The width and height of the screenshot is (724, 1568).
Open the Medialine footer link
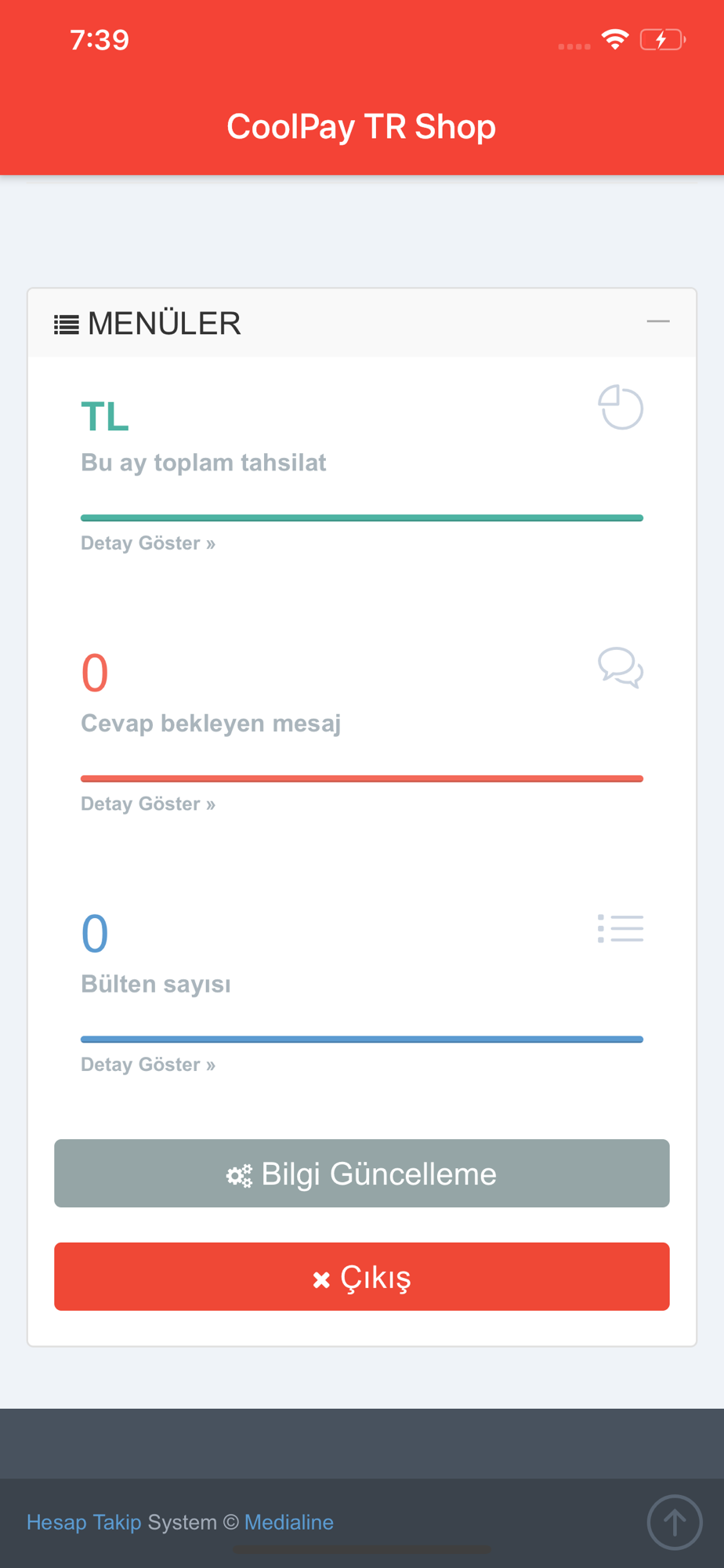pos(289,1523)
